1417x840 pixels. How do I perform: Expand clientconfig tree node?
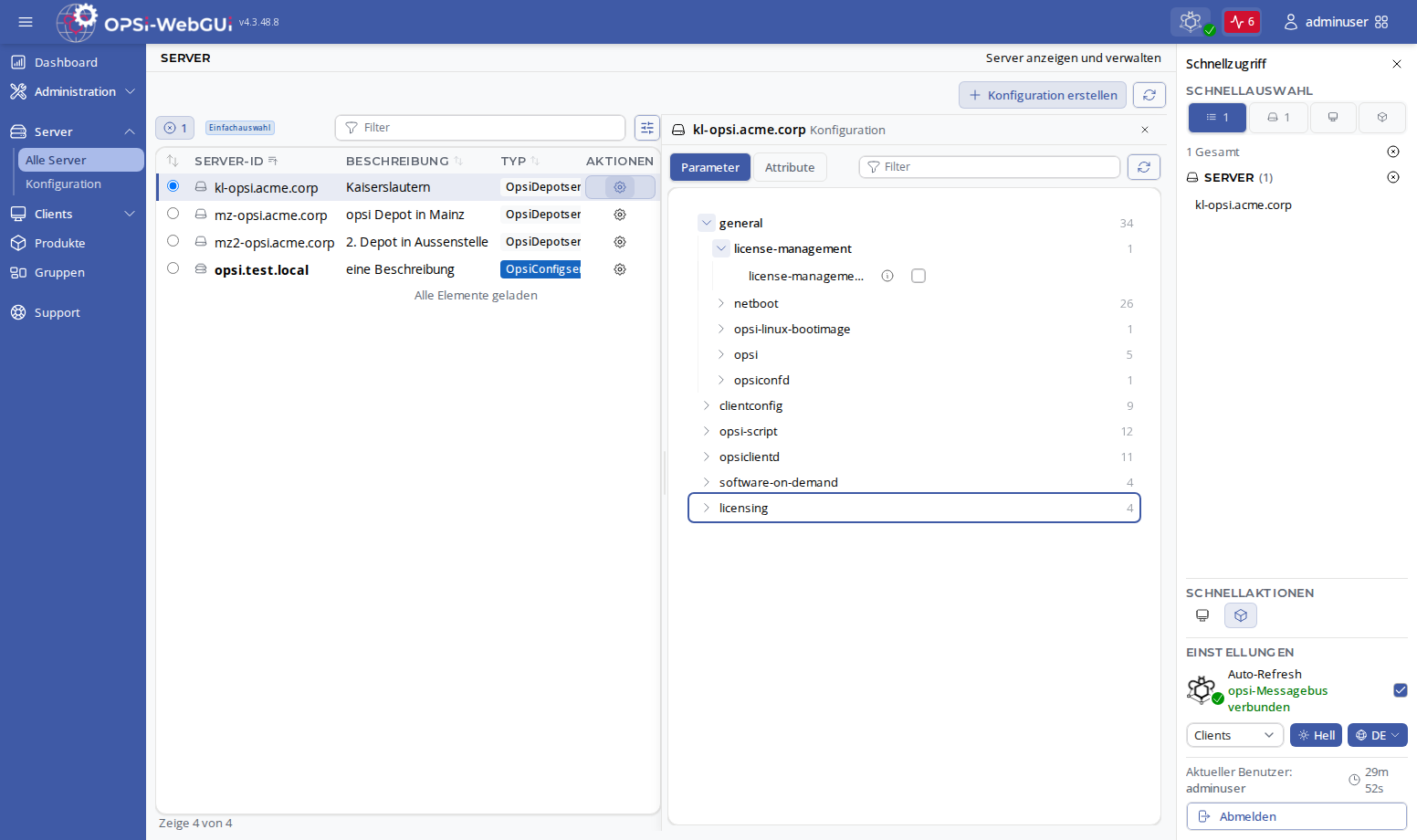(707, 405)
